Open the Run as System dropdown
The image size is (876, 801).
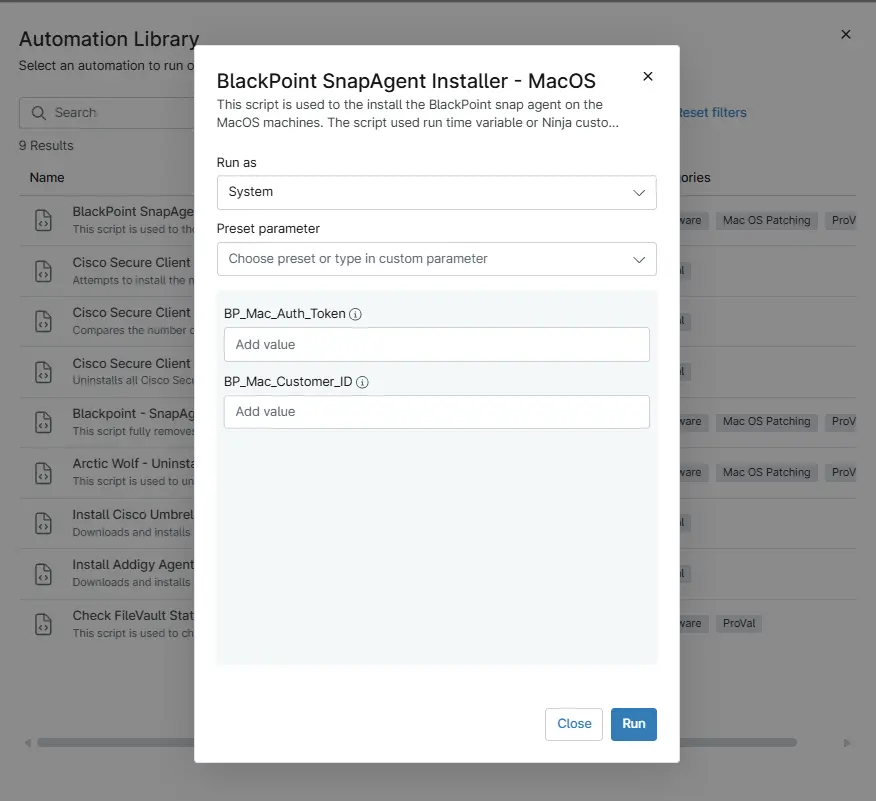436,192
